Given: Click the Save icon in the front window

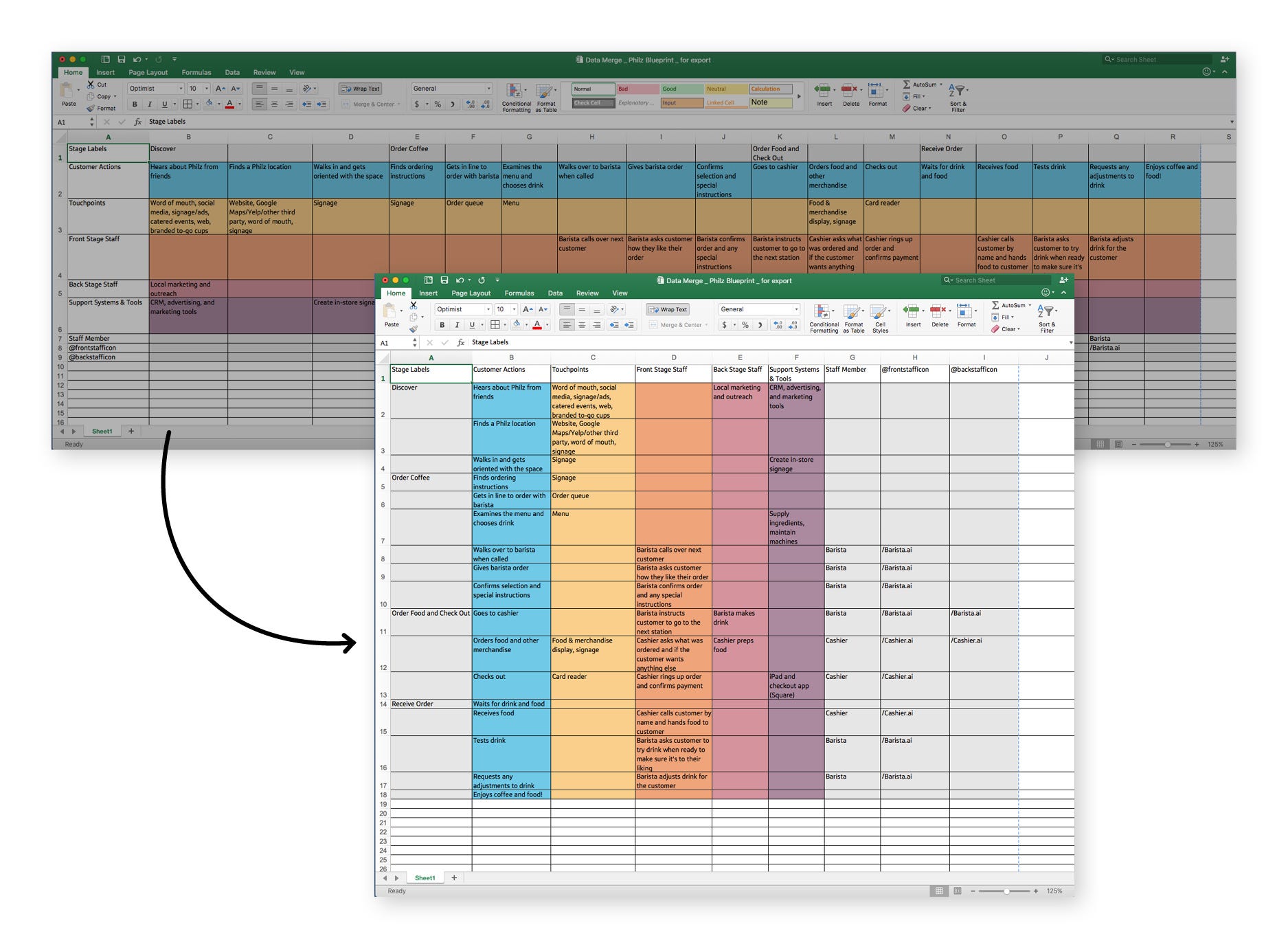Looking at the screenshot, I should [444, 280].
